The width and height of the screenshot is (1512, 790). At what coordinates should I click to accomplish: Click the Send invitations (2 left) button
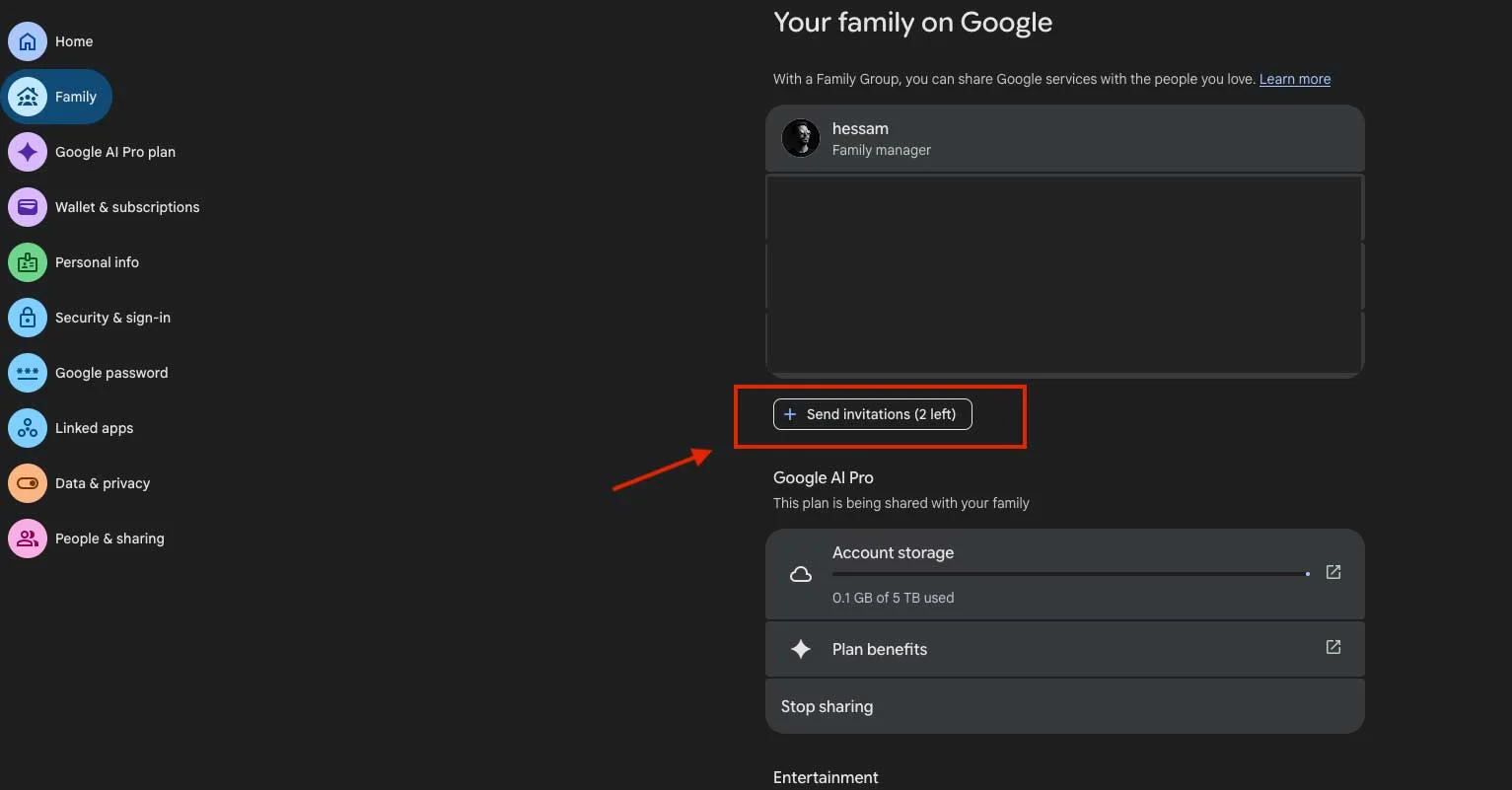click(873, 414)
